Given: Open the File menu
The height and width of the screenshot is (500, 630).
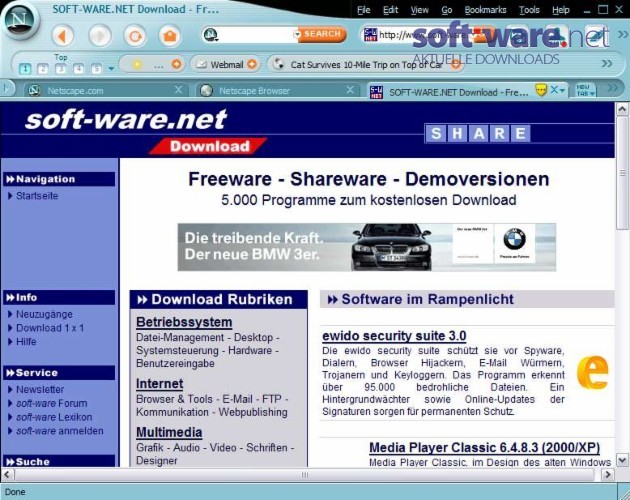Looking at the screenshot, I should click(x=364, y=10).
